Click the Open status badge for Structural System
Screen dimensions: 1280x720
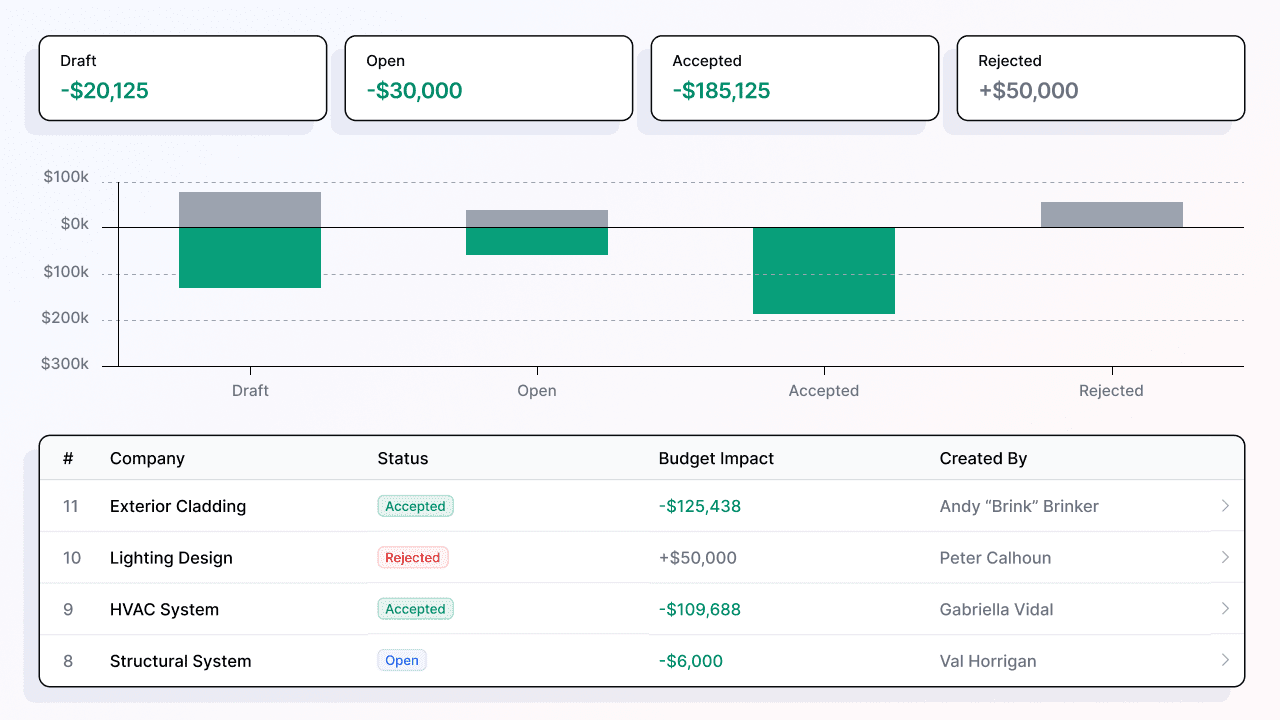402,661
